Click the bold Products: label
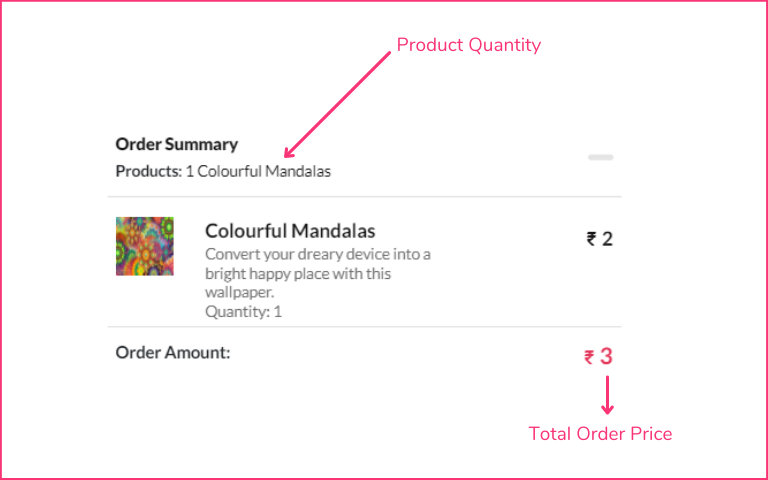Viewport: 768px width, 480px height. pyautogui.click(x=149, y=171)
